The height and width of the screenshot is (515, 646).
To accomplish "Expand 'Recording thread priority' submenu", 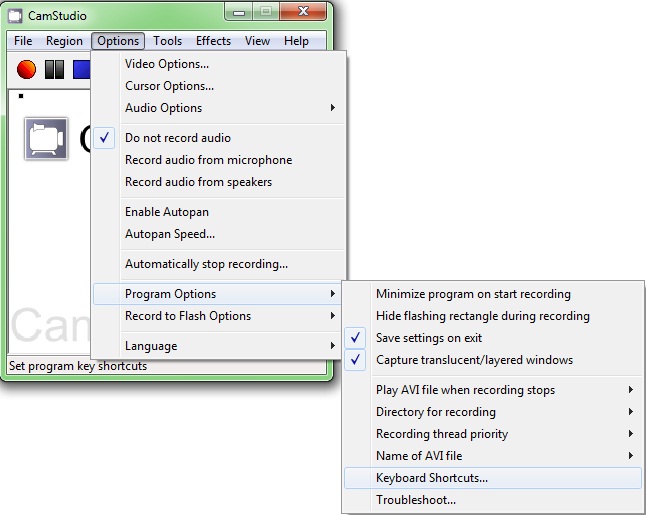I will [493, 433].
